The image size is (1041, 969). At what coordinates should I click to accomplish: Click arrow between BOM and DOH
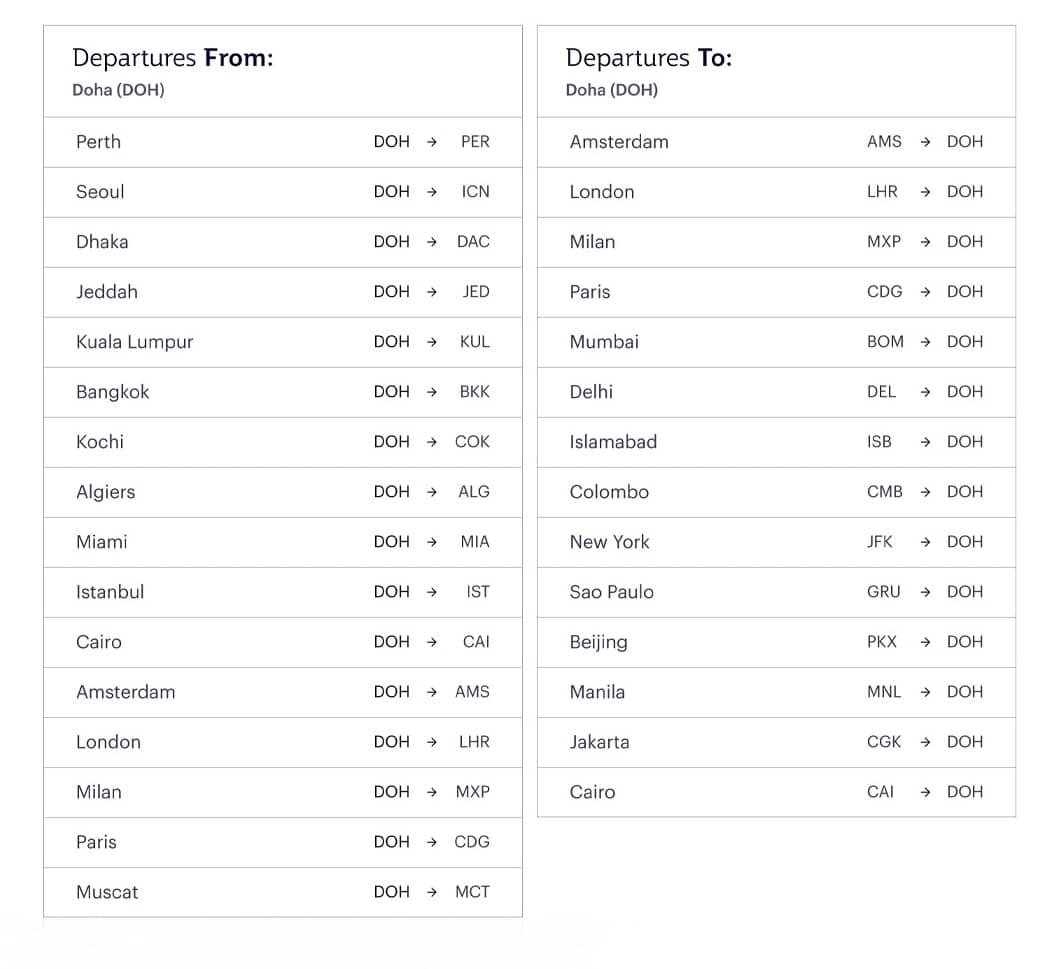(x=925, y=342)
